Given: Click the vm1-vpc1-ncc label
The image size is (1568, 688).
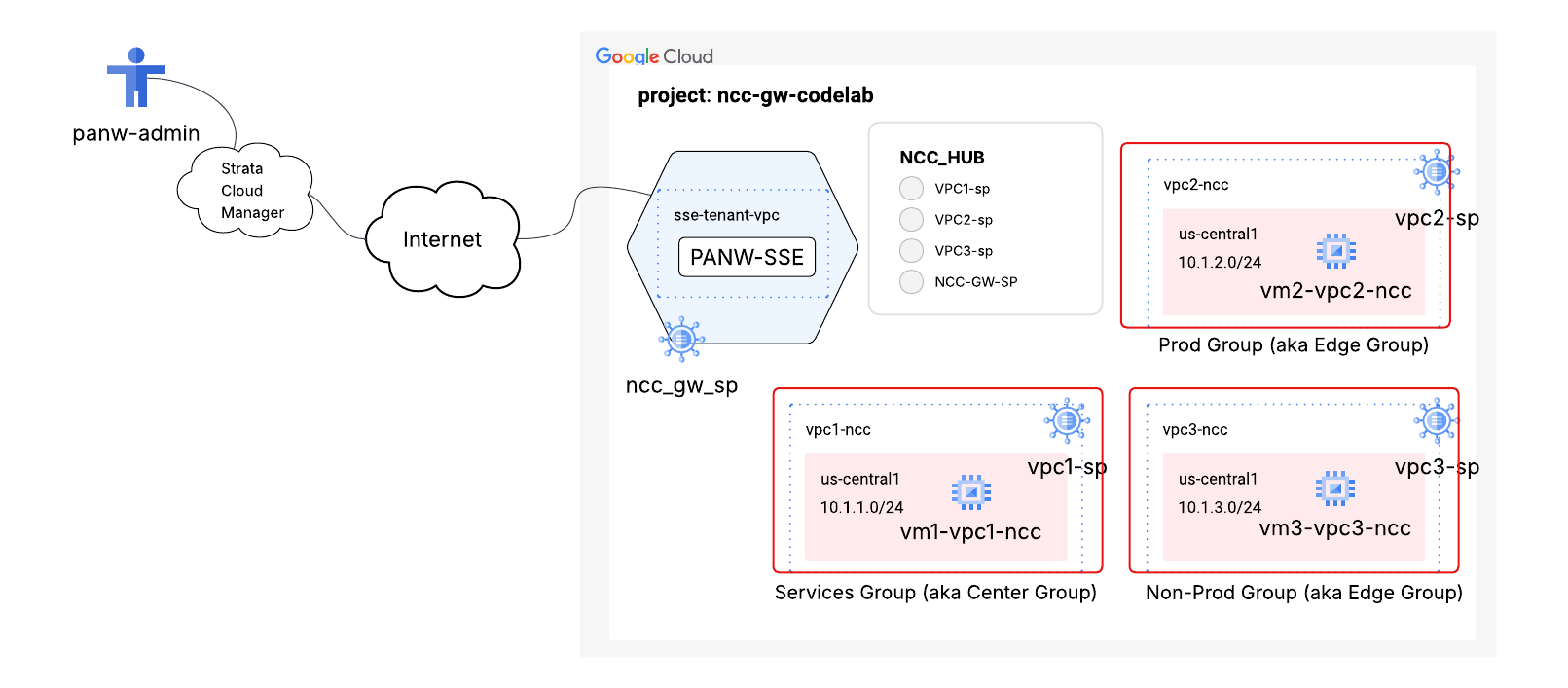Looking at the screenshot, I should 970,532.
